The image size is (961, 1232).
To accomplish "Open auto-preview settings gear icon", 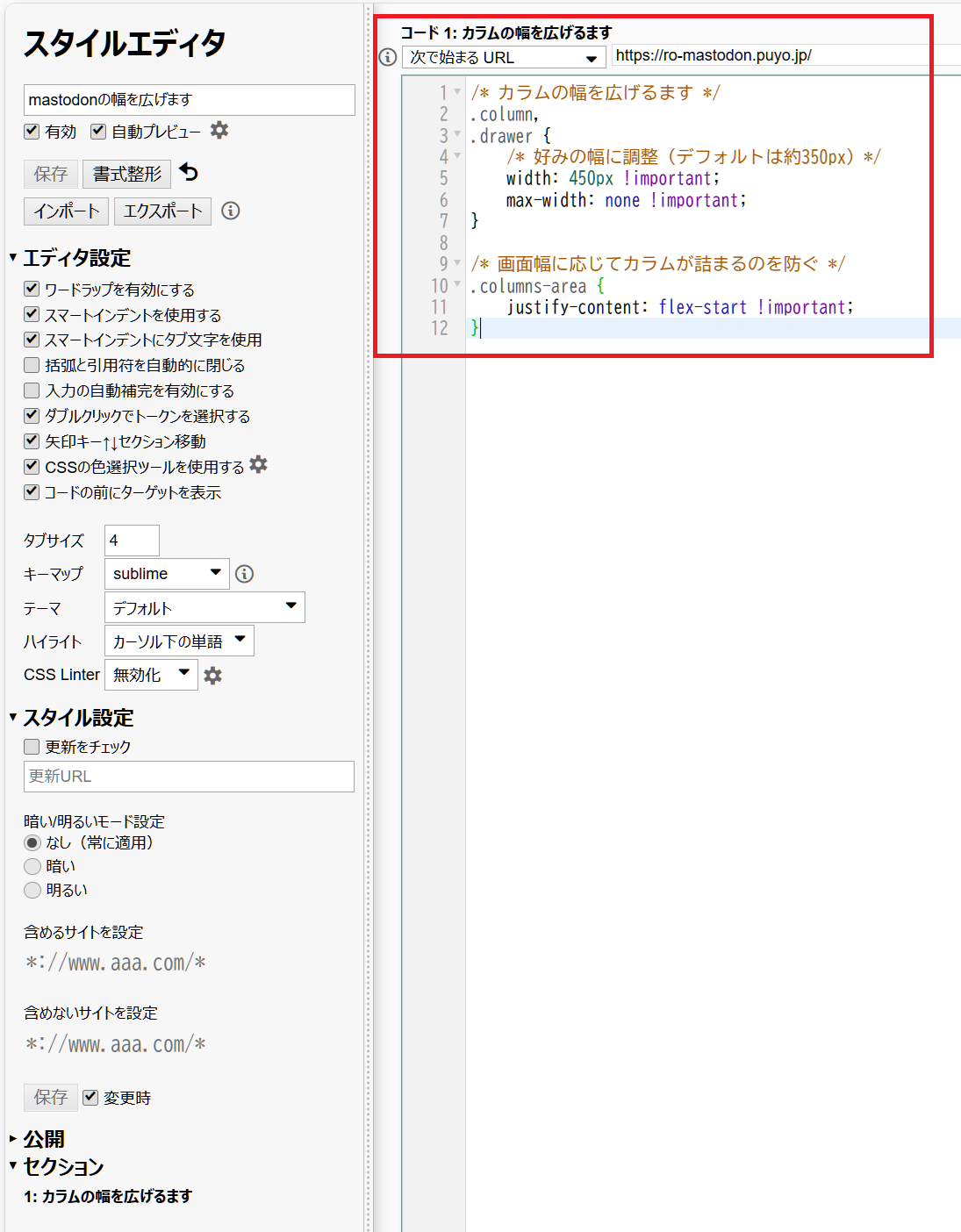I will (x=219, y=131).
